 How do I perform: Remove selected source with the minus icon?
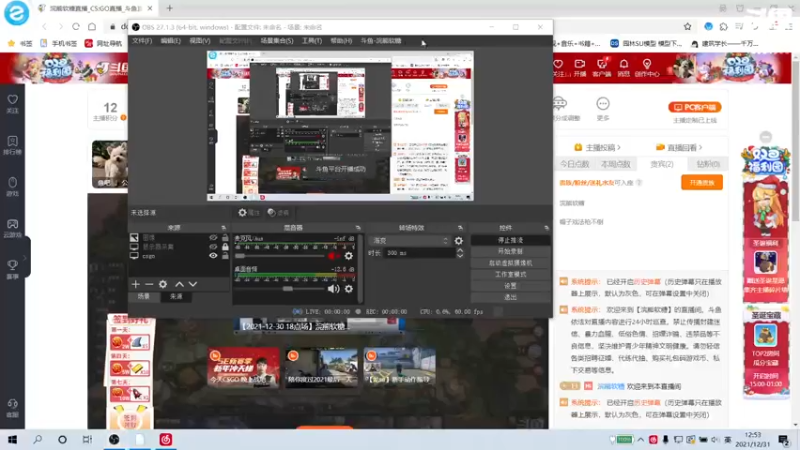149,284
